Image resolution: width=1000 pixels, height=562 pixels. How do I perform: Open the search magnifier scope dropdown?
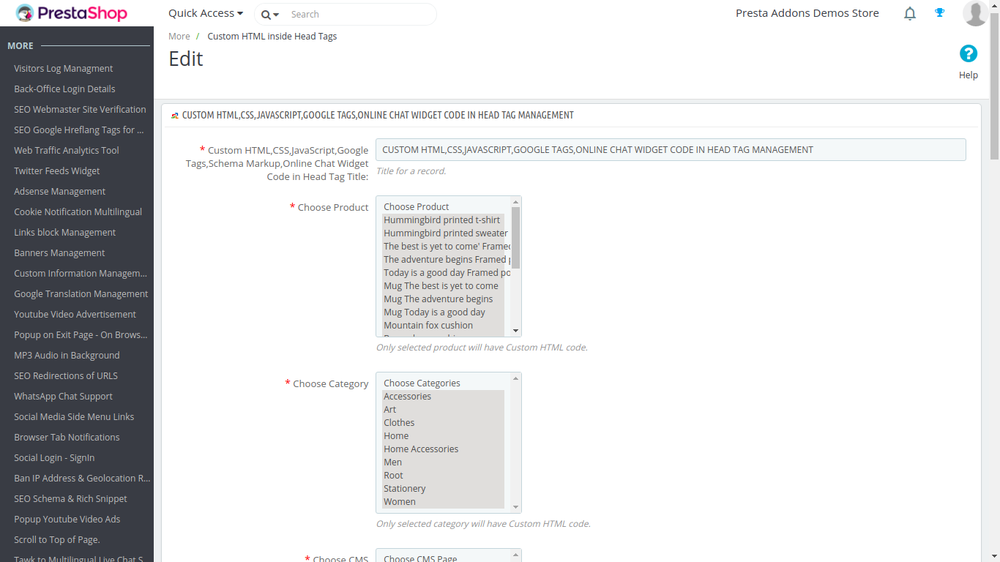(x=270, y=15)
